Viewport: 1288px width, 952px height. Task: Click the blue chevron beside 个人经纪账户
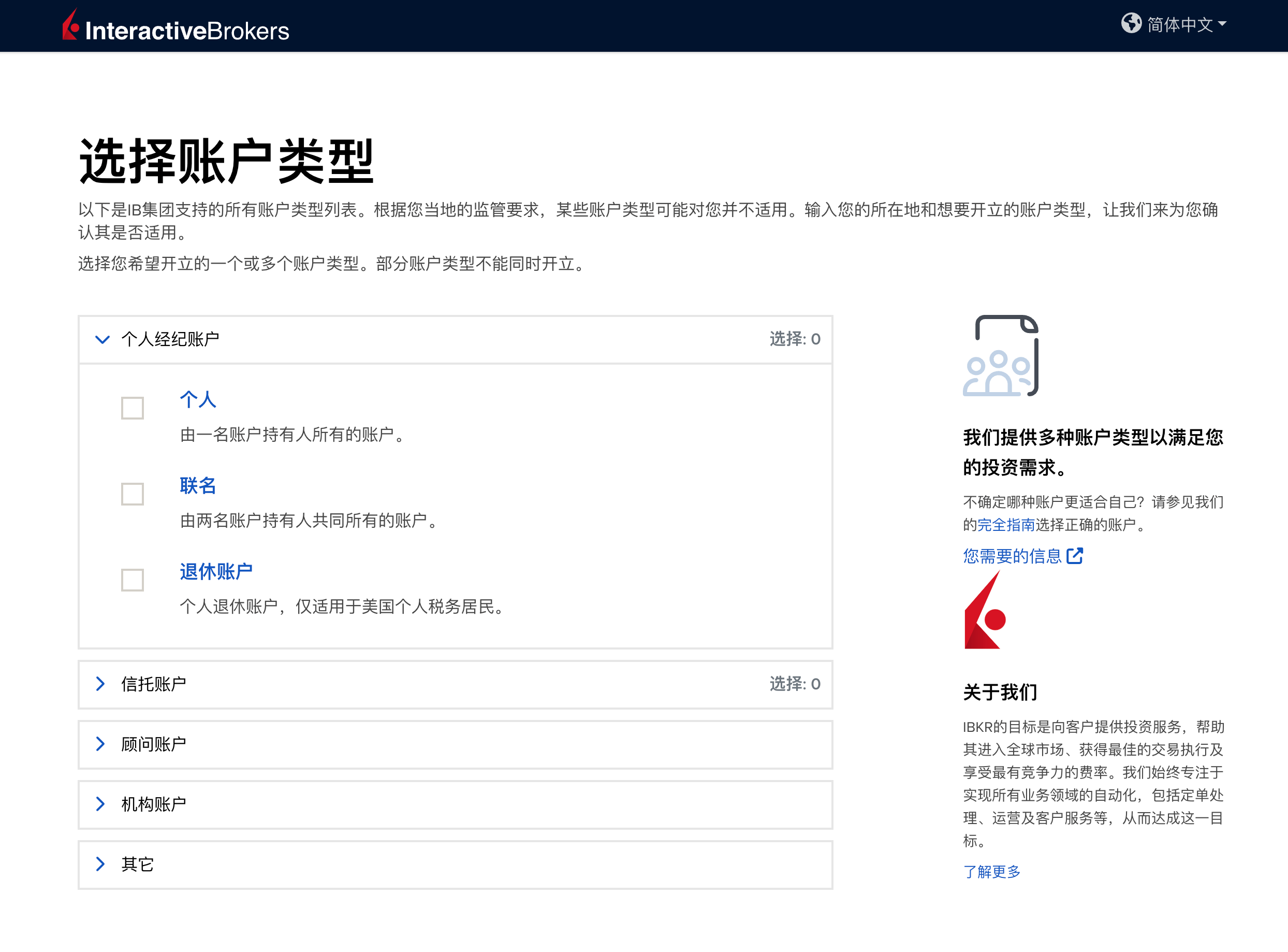tap(103, 339)
